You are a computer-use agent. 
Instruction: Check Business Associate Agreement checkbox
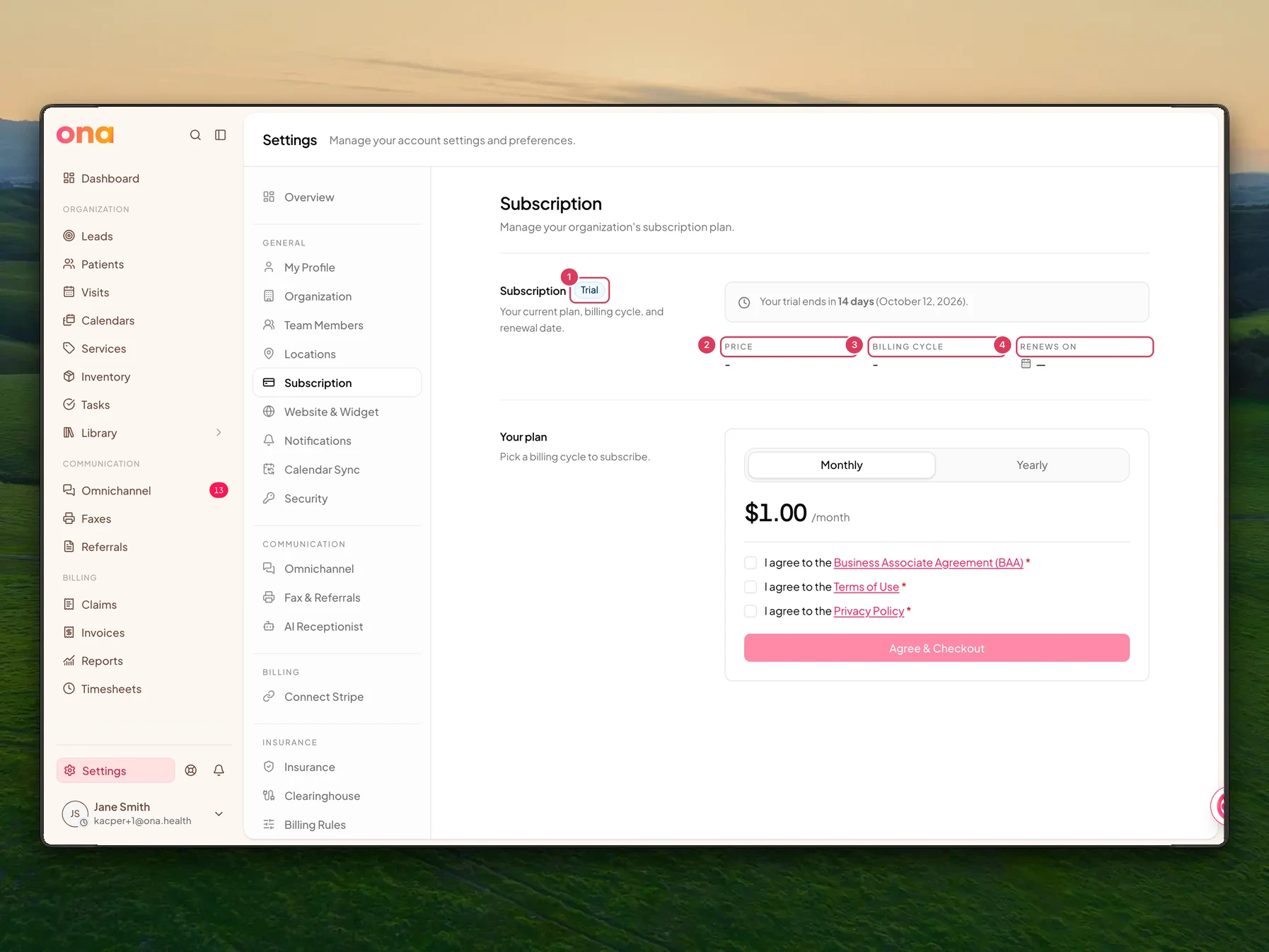pos(751,563)
